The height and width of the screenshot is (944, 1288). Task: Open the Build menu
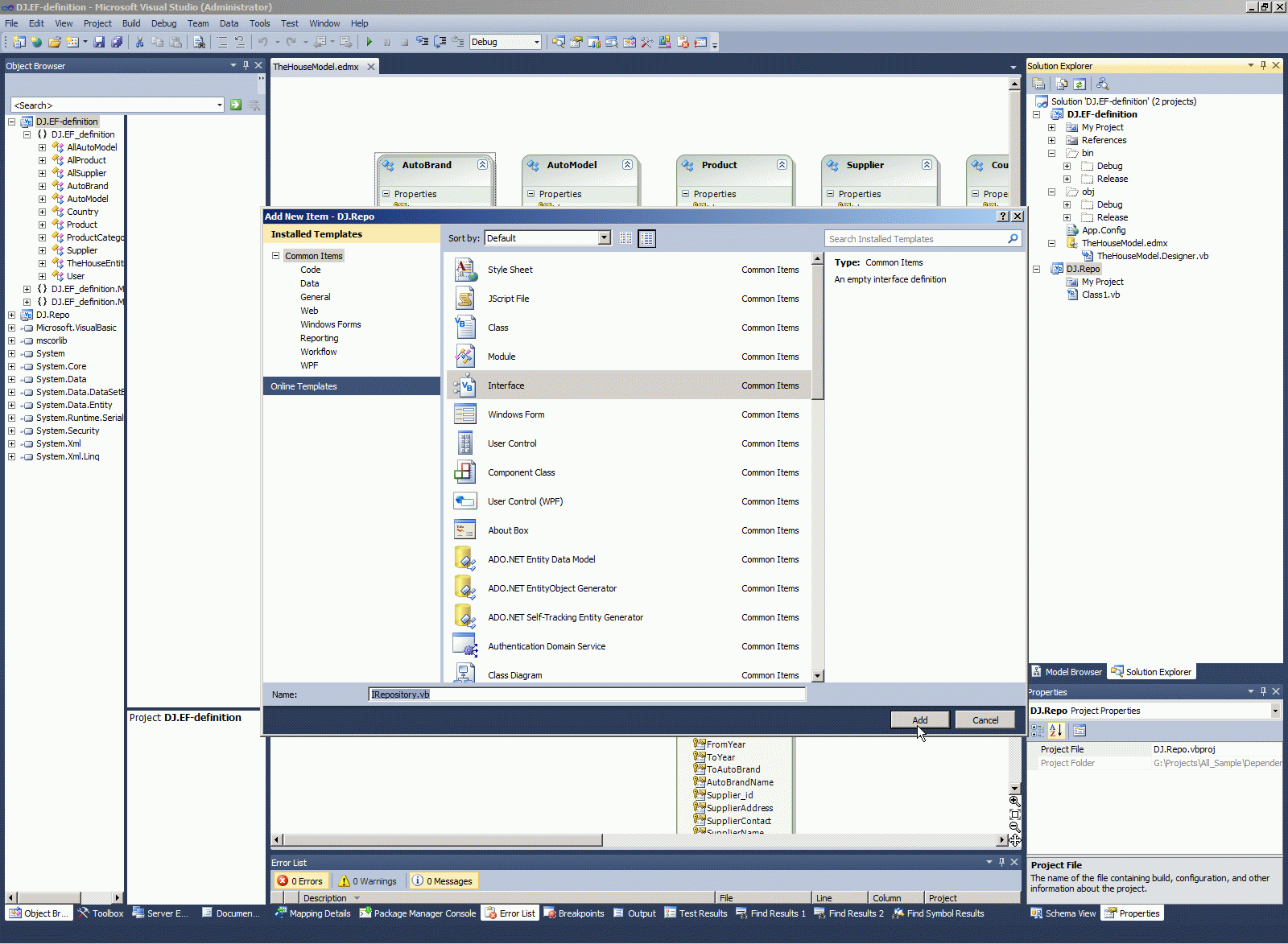pos(131,23)
